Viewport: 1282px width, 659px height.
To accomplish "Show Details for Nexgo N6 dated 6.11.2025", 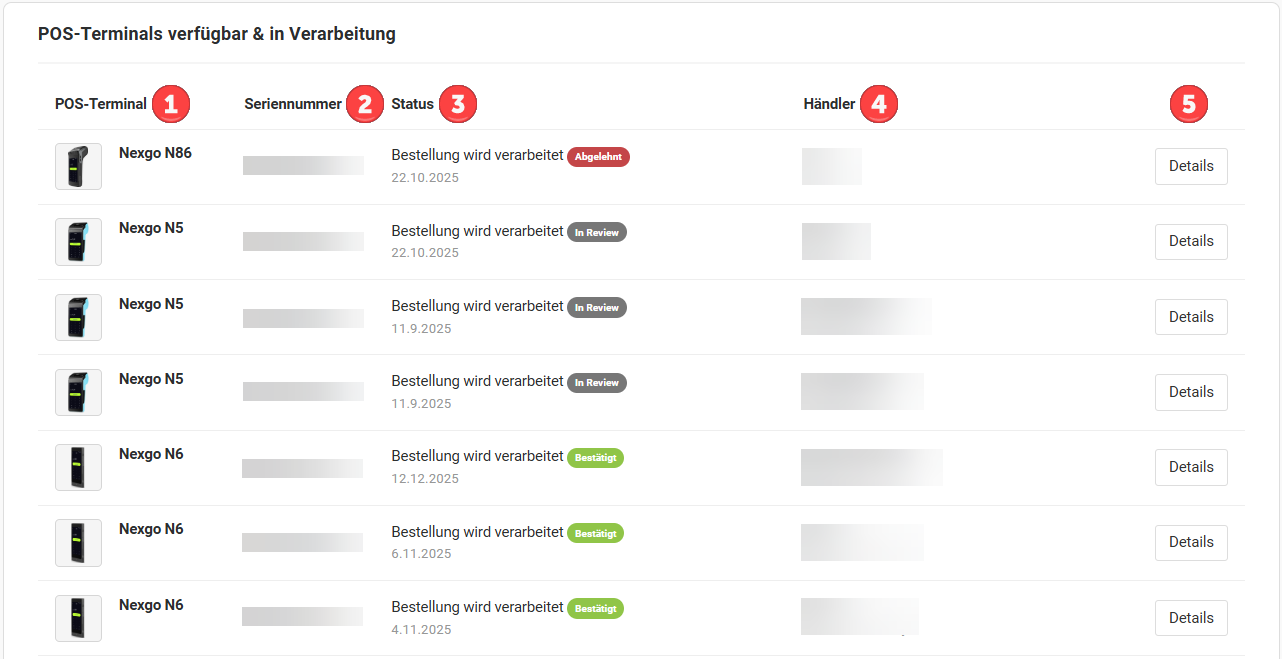I will (1191, 542).
